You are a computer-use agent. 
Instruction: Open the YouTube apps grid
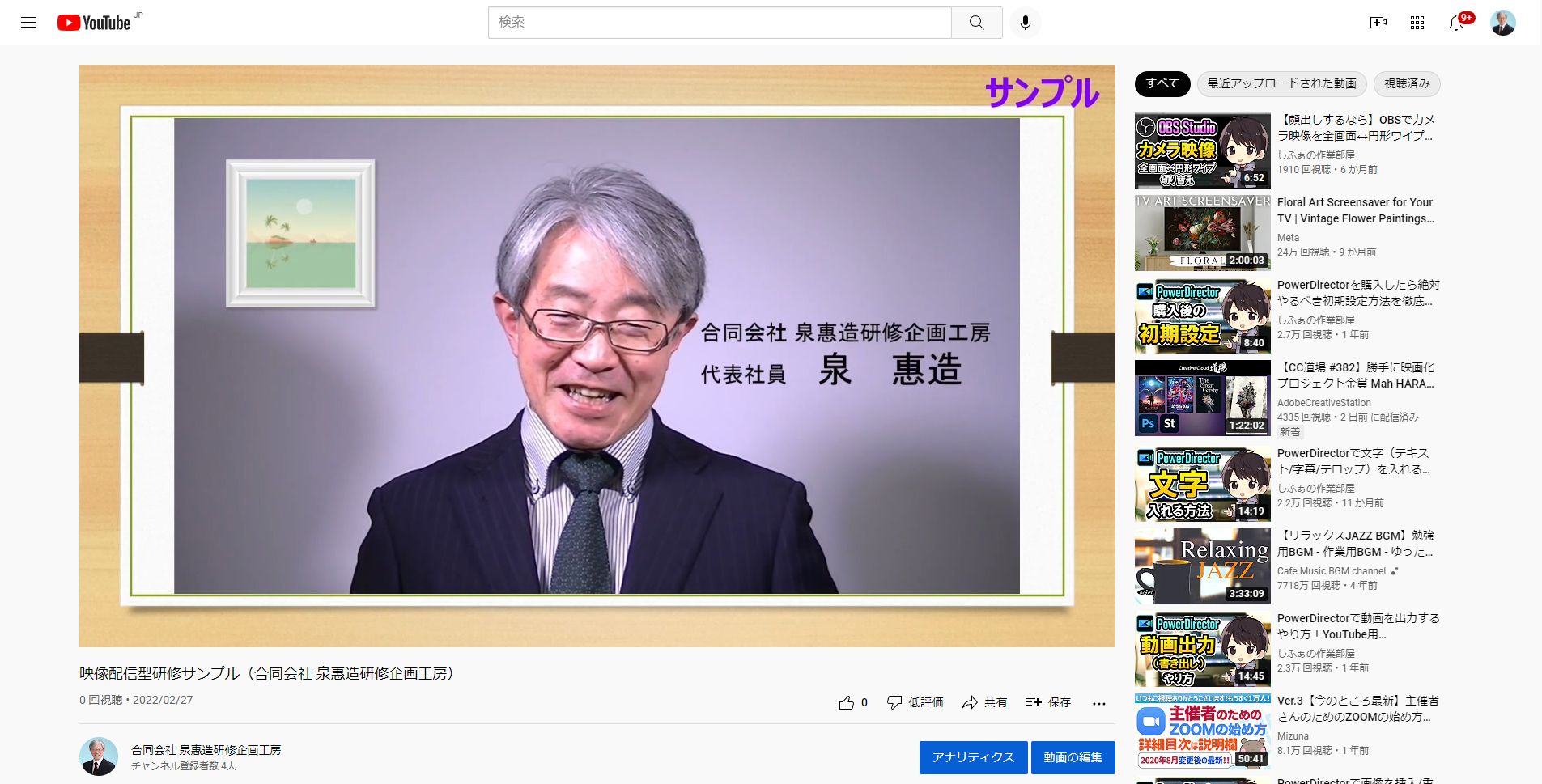pyautogui.click(x=1417, y=23)
